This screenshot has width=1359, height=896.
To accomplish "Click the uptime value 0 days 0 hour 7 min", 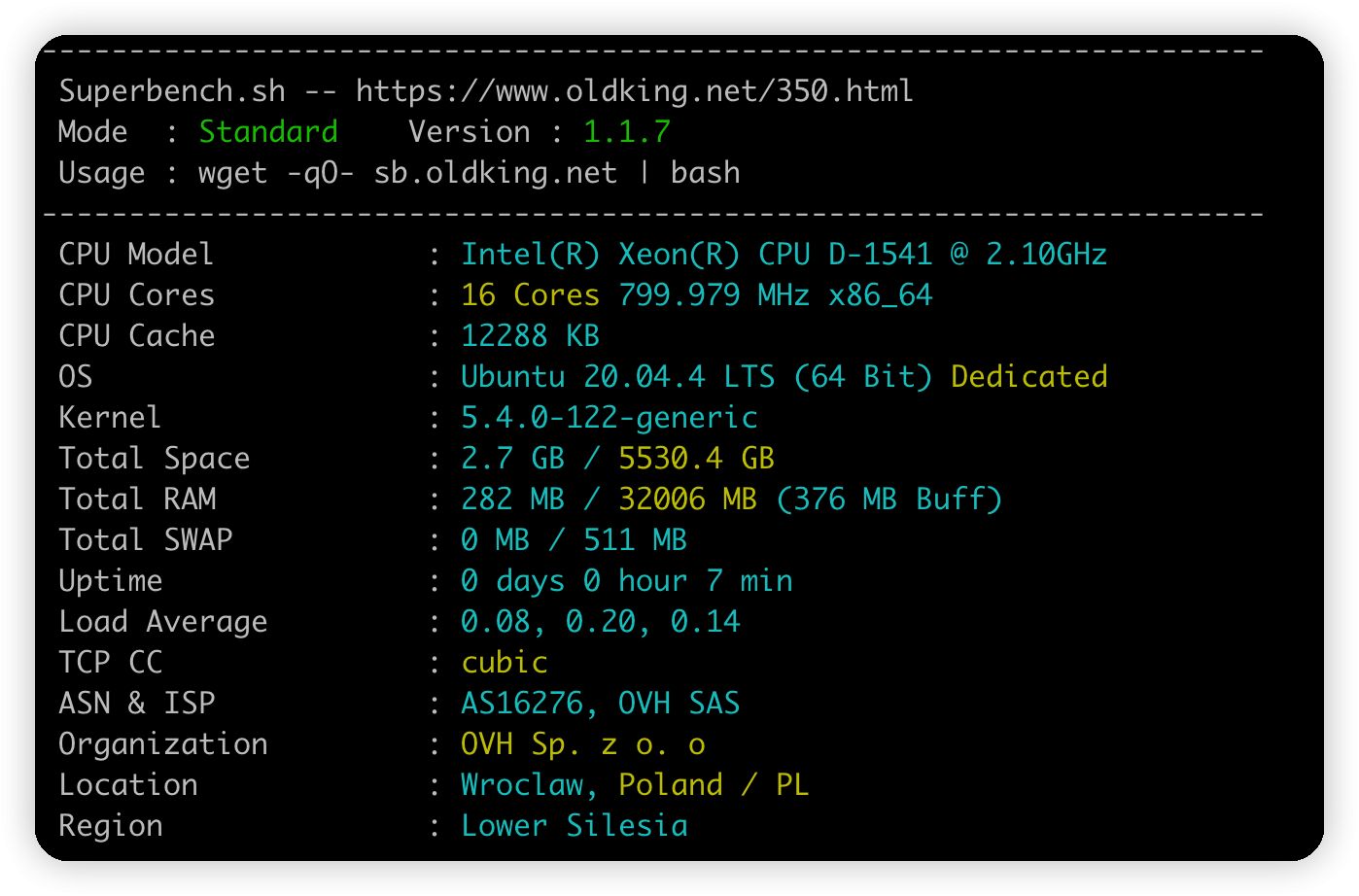I will coord(626,581).
